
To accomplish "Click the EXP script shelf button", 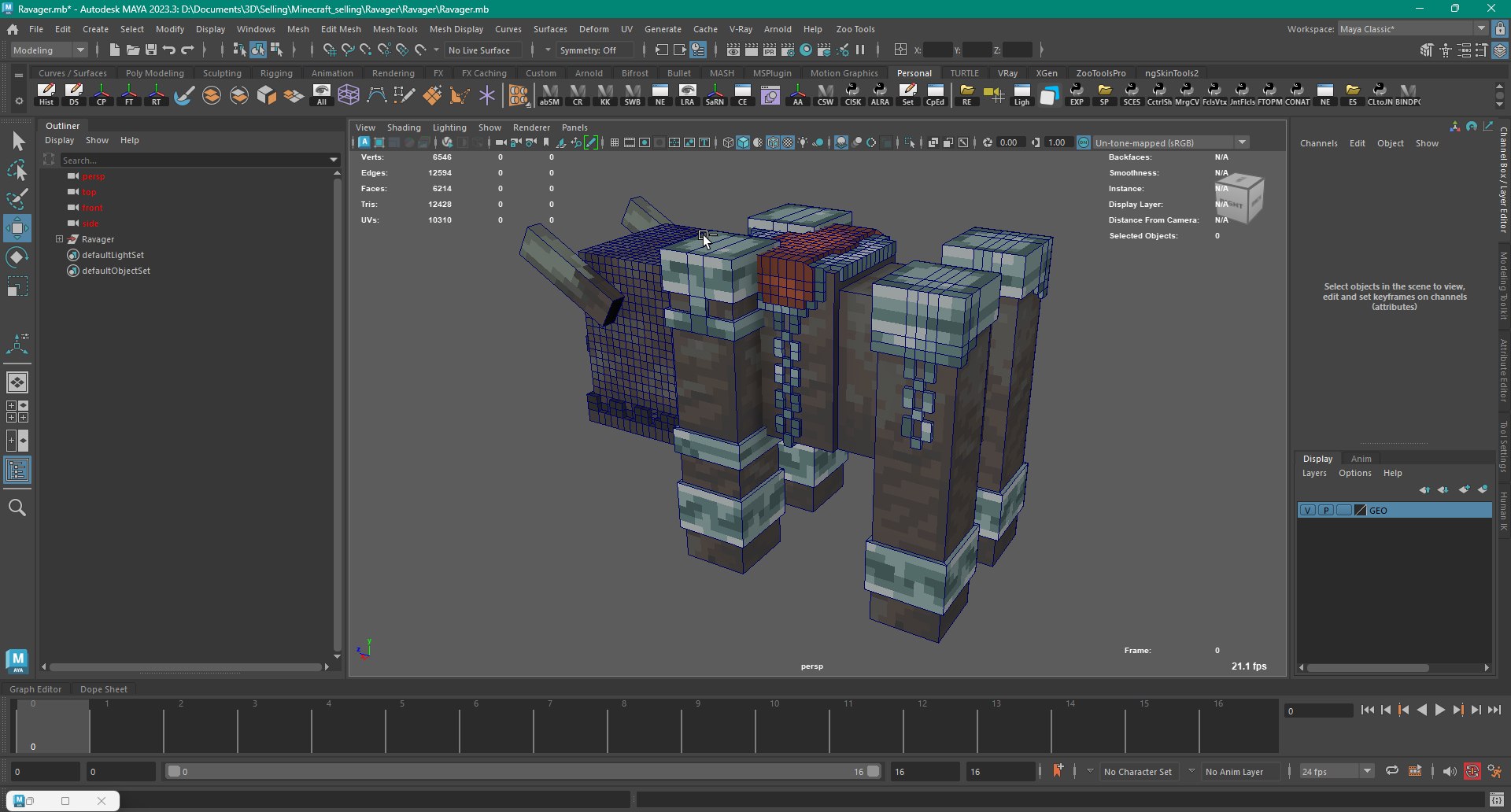I will click(x=1077, y=95).
